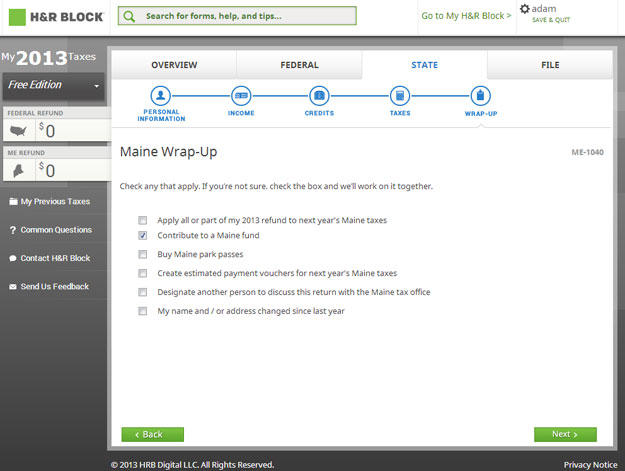Open Go to My H&R Block link

pyautogui.click(x=466, y=16)
